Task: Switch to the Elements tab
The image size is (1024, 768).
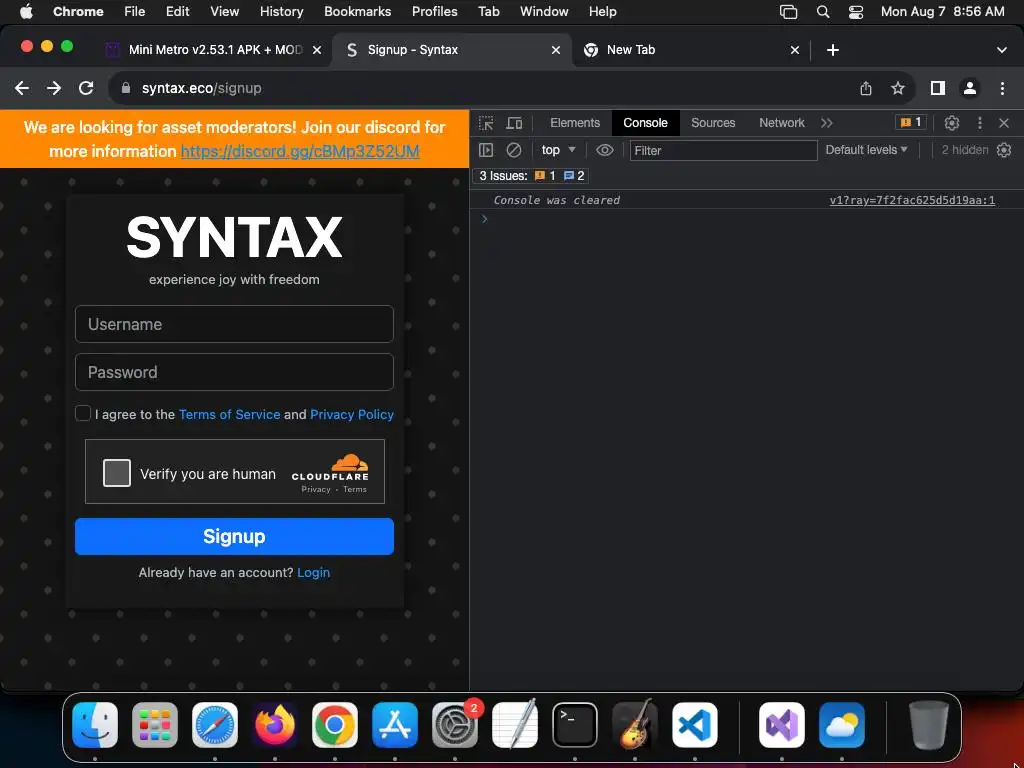Action: point(575,123)
